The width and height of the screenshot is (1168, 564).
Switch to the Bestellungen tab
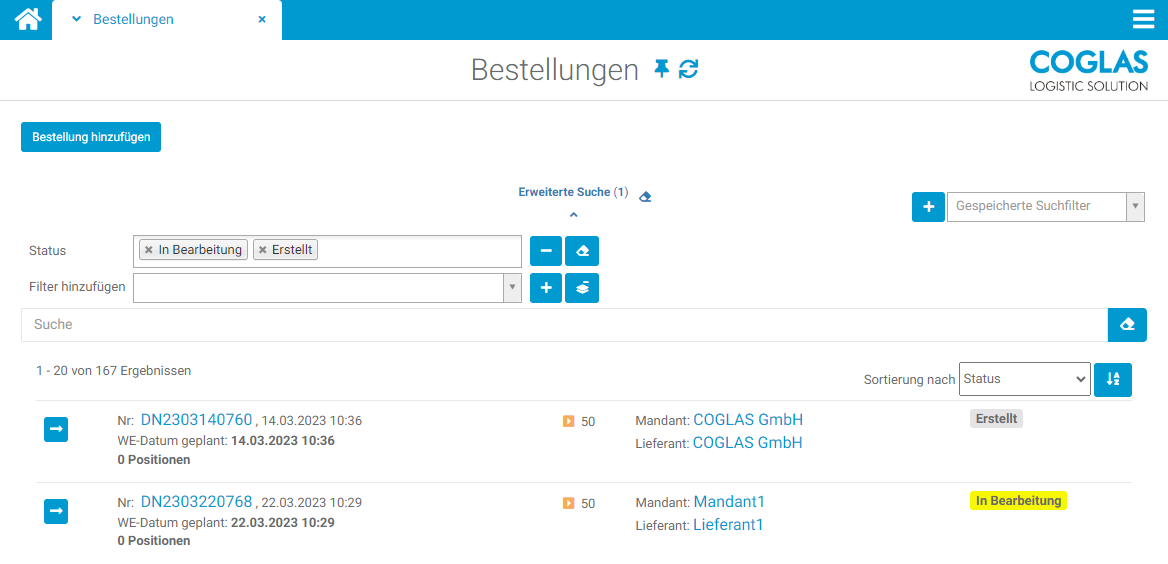click(x=133, y=19)
